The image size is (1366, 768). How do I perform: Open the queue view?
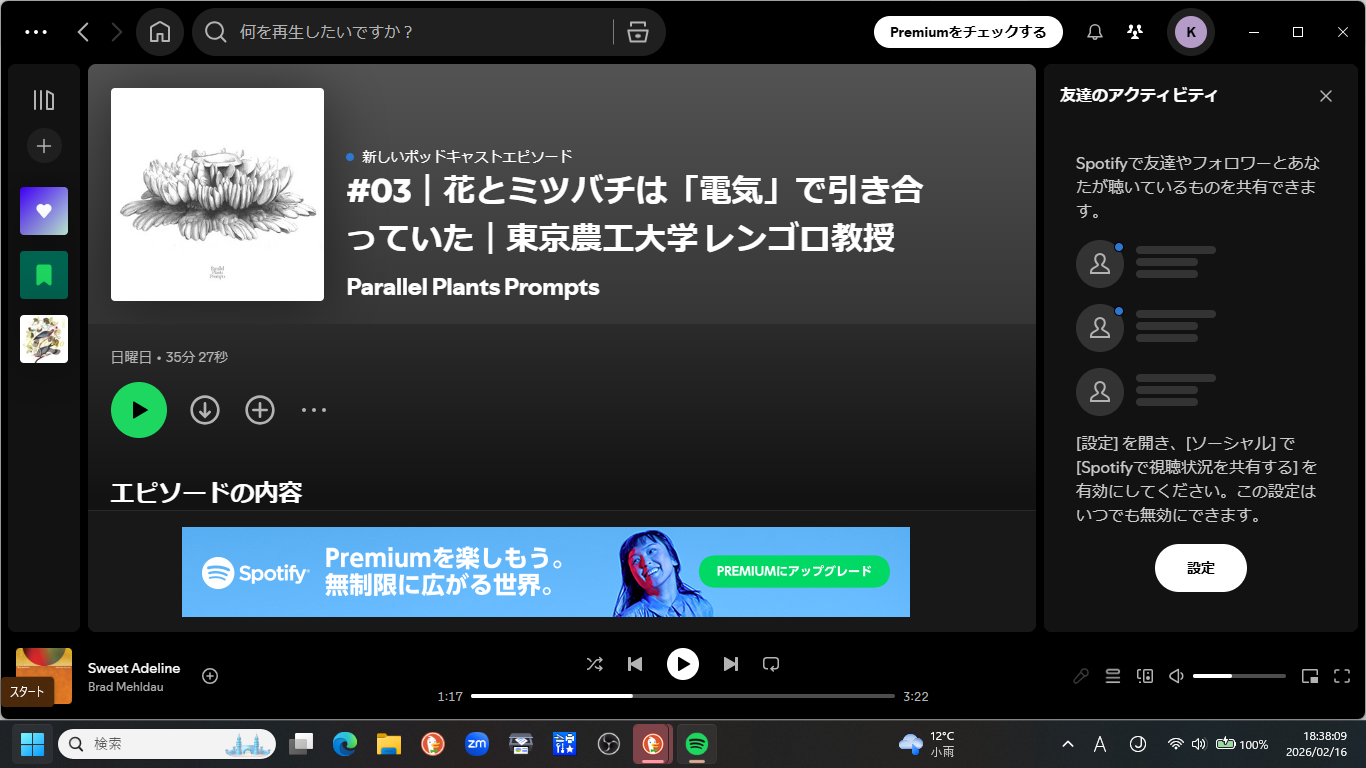pyautogui.click(x=1113, y=676)
